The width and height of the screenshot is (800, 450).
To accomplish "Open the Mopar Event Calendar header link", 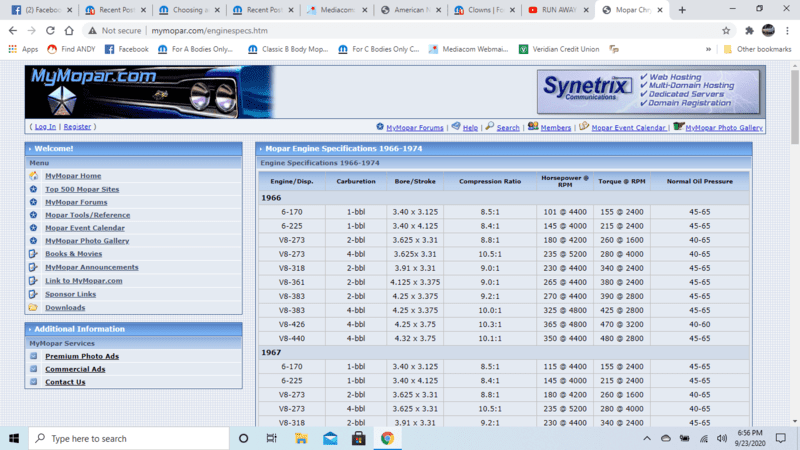I will [628, 128].
